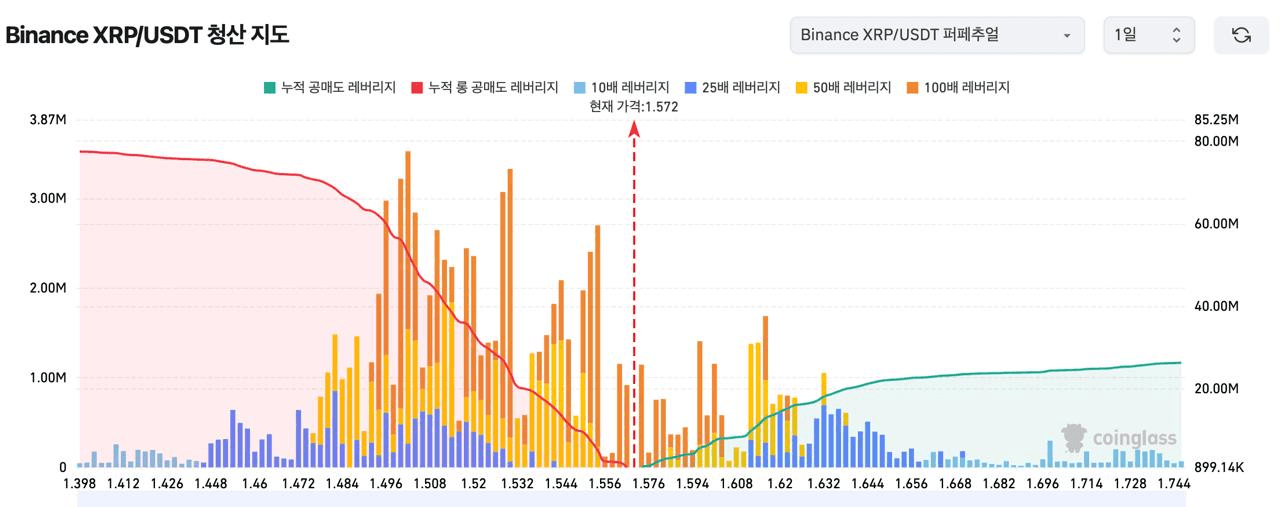
Task: Toggle the 누적 공매도 레버리지 legend series
Action: pyautogui.click(x=330, y=87)
